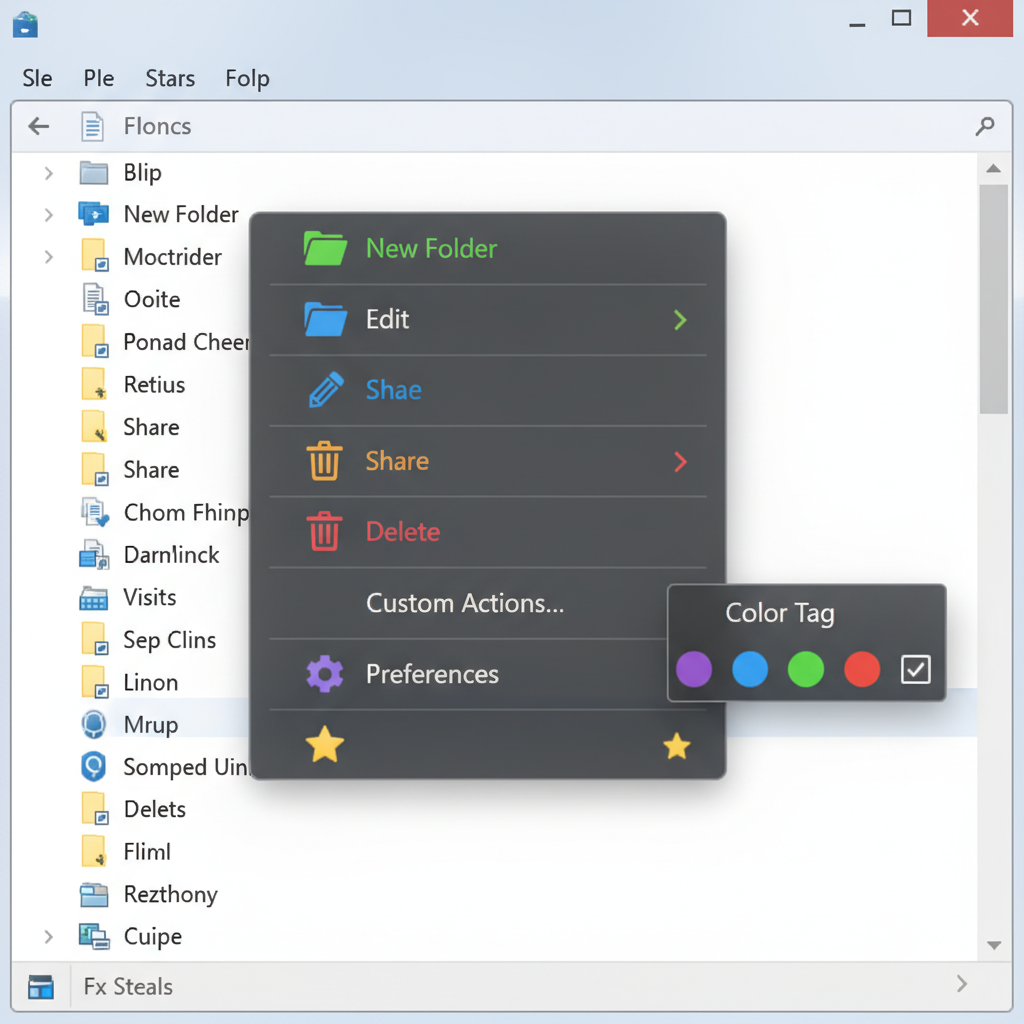Image resolution: width=1024 pixels, height=1024 pixels.
Task: Click the purple Preferences gear icon
Action: (324, 674)
